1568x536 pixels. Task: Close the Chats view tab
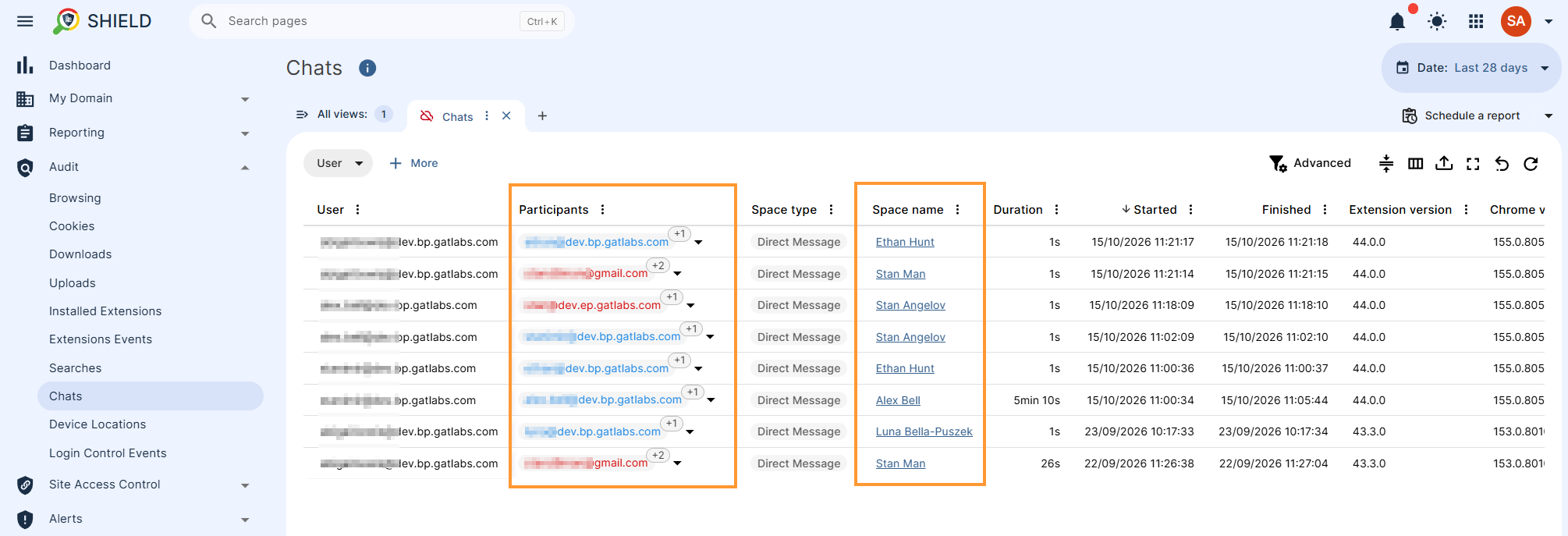point(506,115)
